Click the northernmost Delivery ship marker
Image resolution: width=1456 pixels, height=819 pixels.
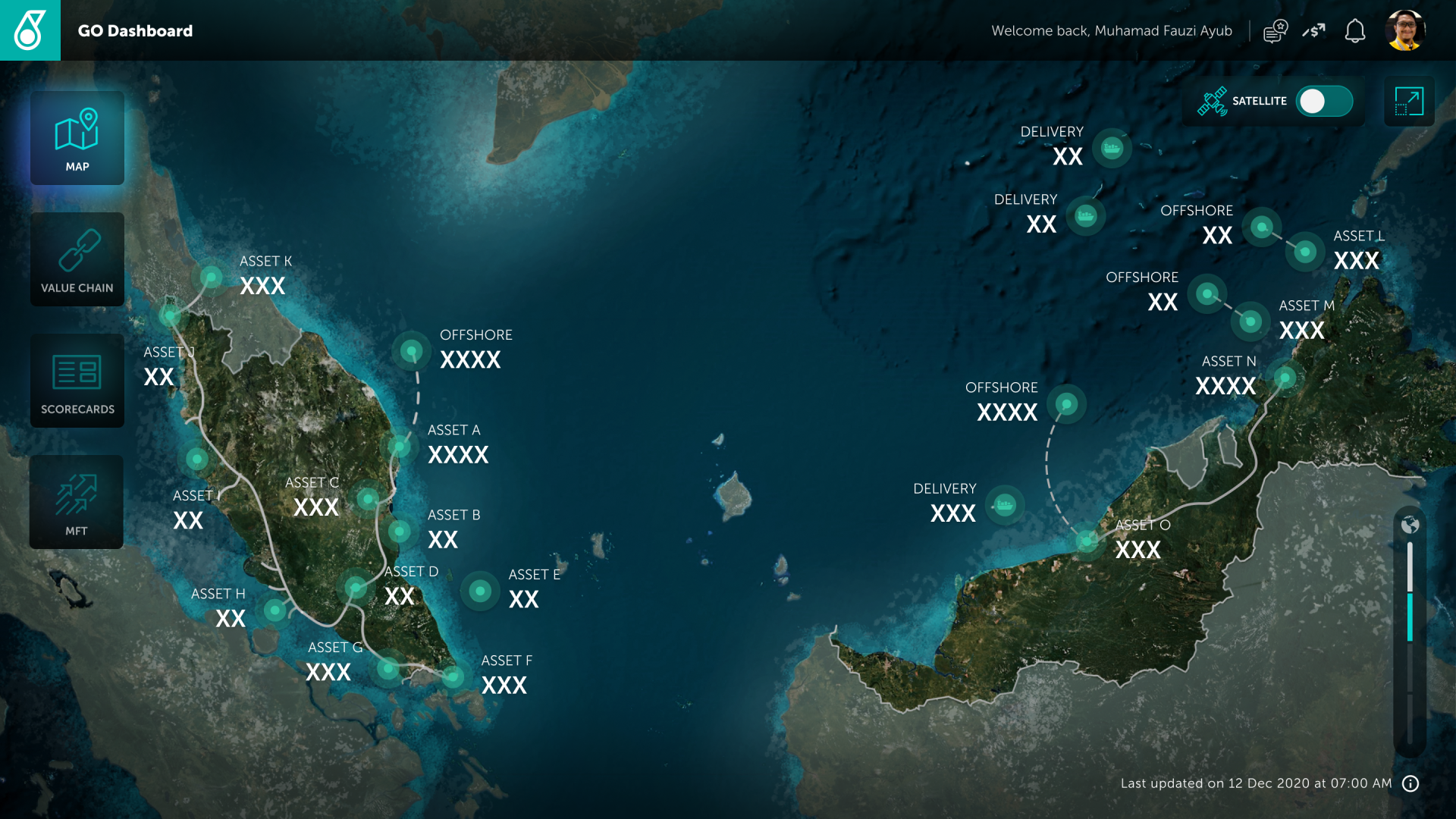[x=1112, y=148]
